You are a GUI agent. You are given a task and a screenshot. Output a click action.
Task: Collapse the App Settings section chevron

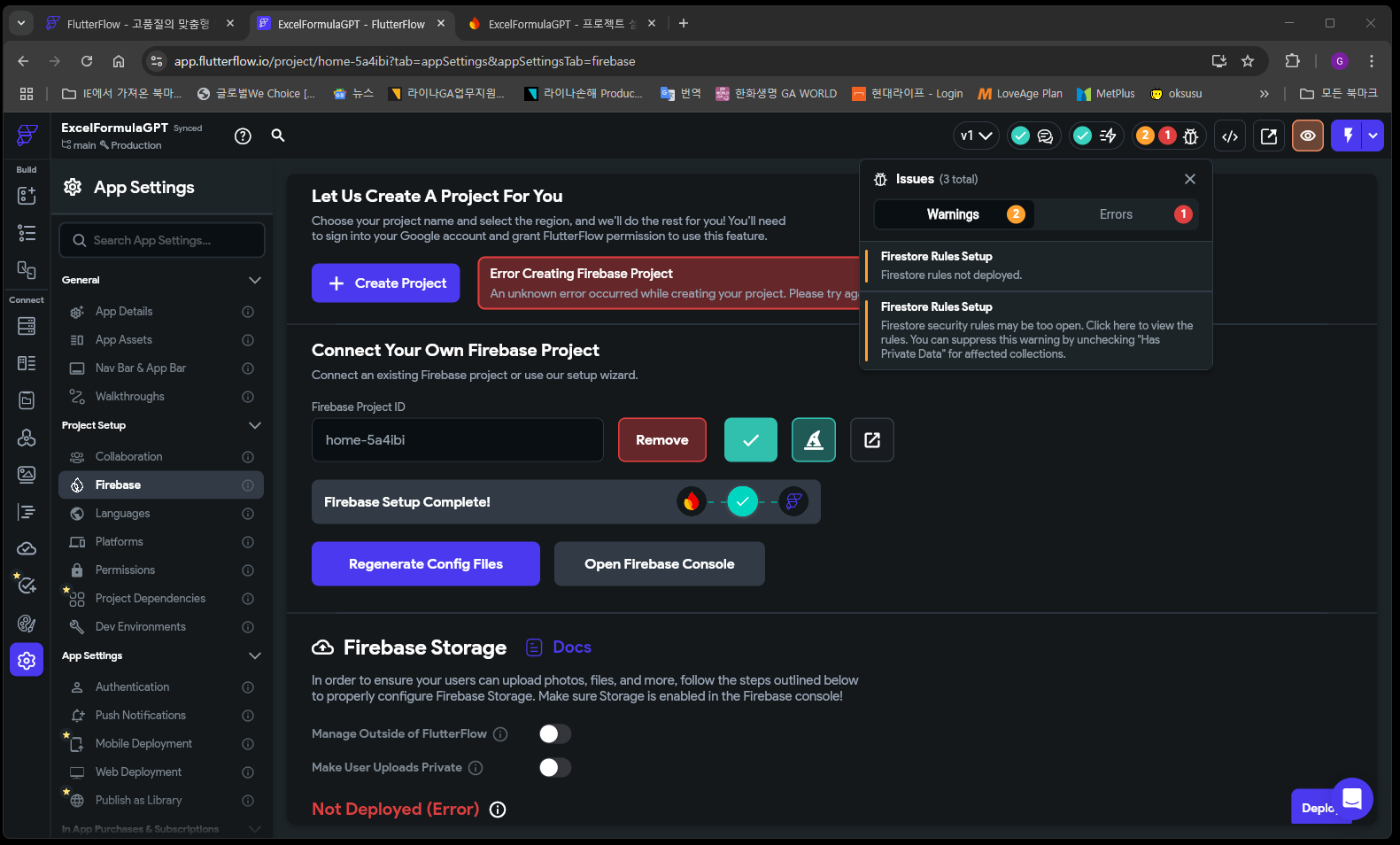click(x=255, y=655)
